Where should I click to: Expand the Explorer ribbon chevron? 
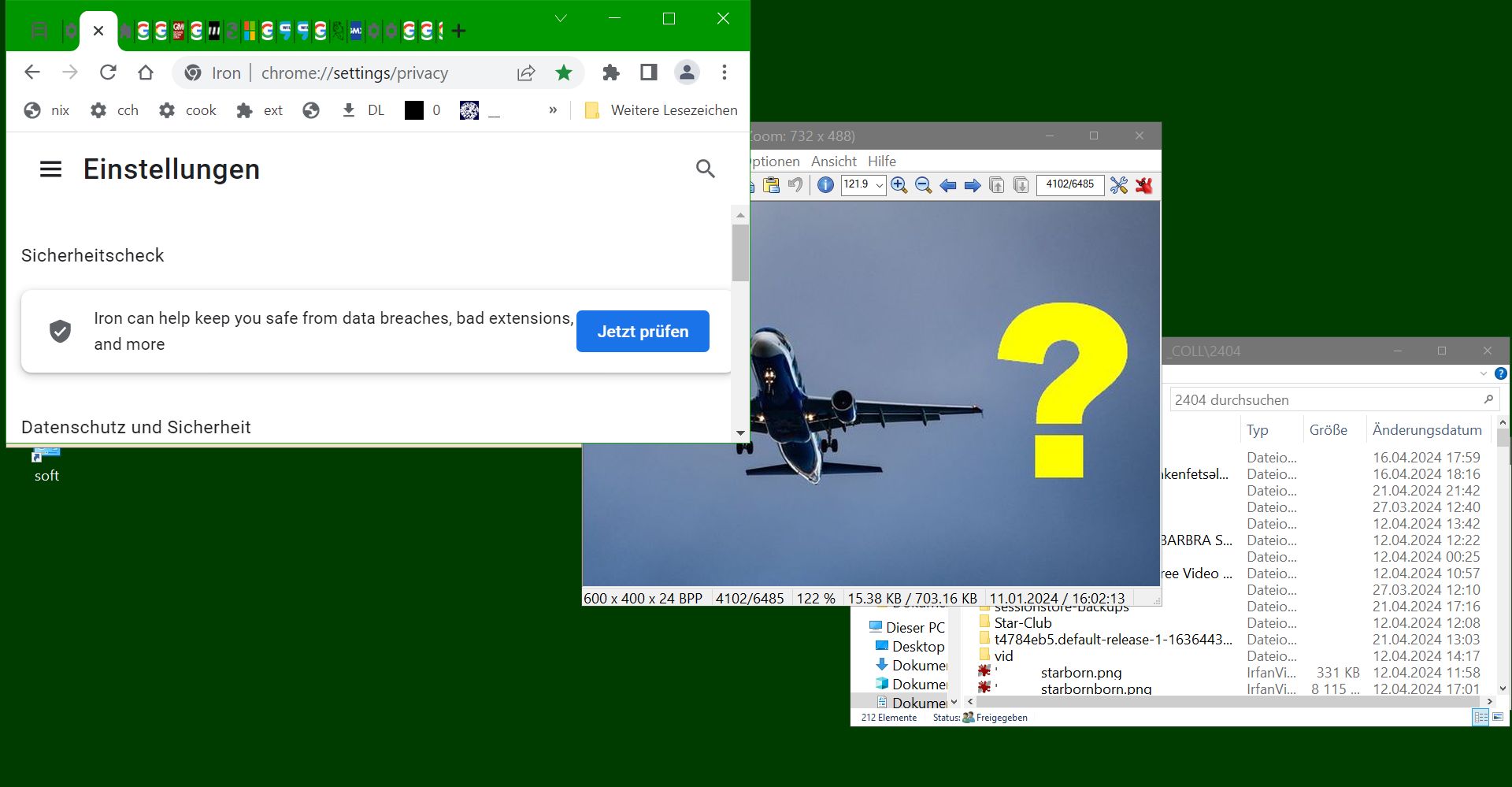pyautogui.click(x=1484, y=373)
